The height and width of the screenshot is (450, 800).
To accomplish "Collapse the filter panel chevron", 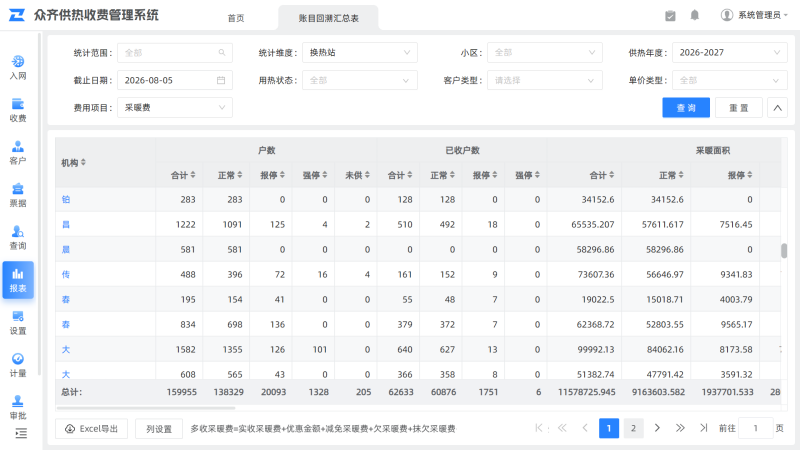I will point(777,108).
